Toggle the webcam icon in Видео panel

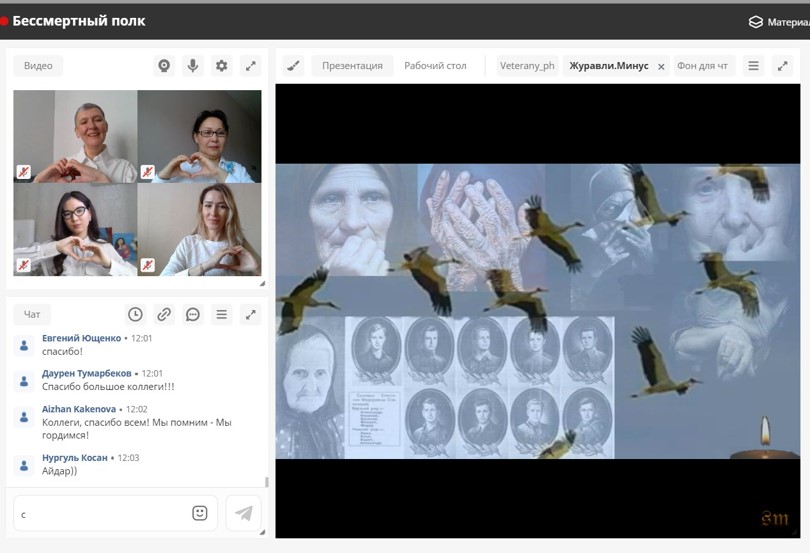(164, 66)
